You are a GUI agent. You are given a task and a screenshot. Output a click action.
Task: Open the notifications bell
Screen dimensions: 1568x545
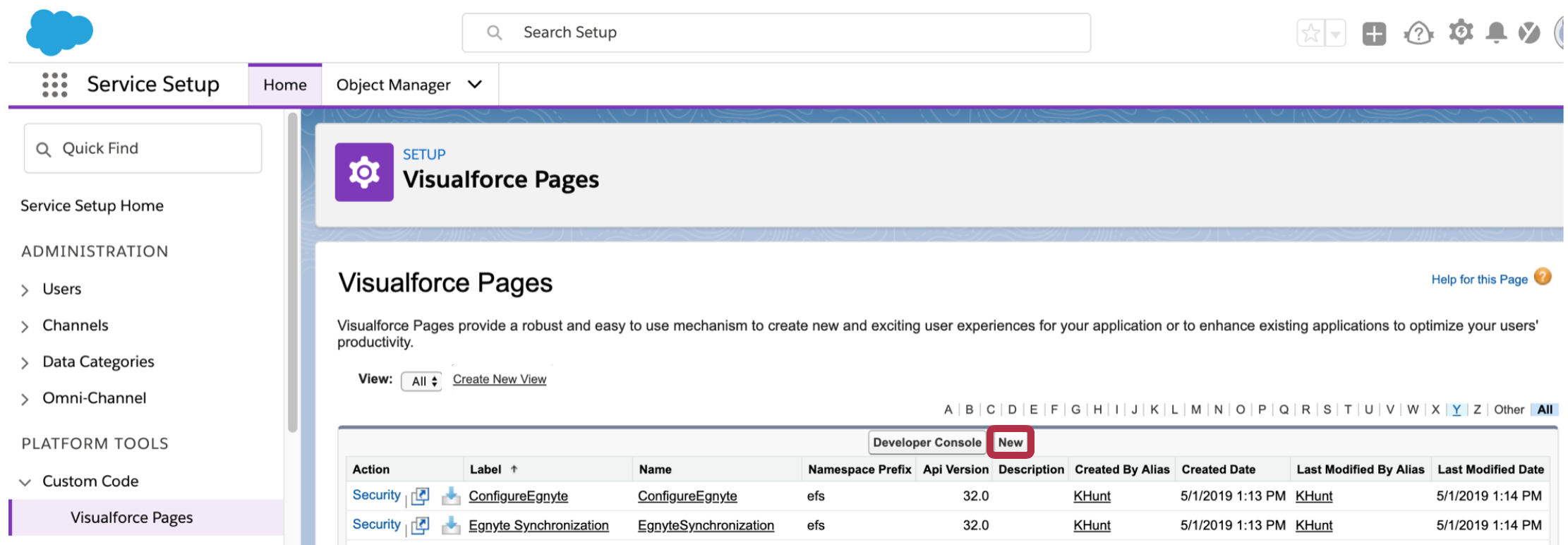(x=1496, y=33)
